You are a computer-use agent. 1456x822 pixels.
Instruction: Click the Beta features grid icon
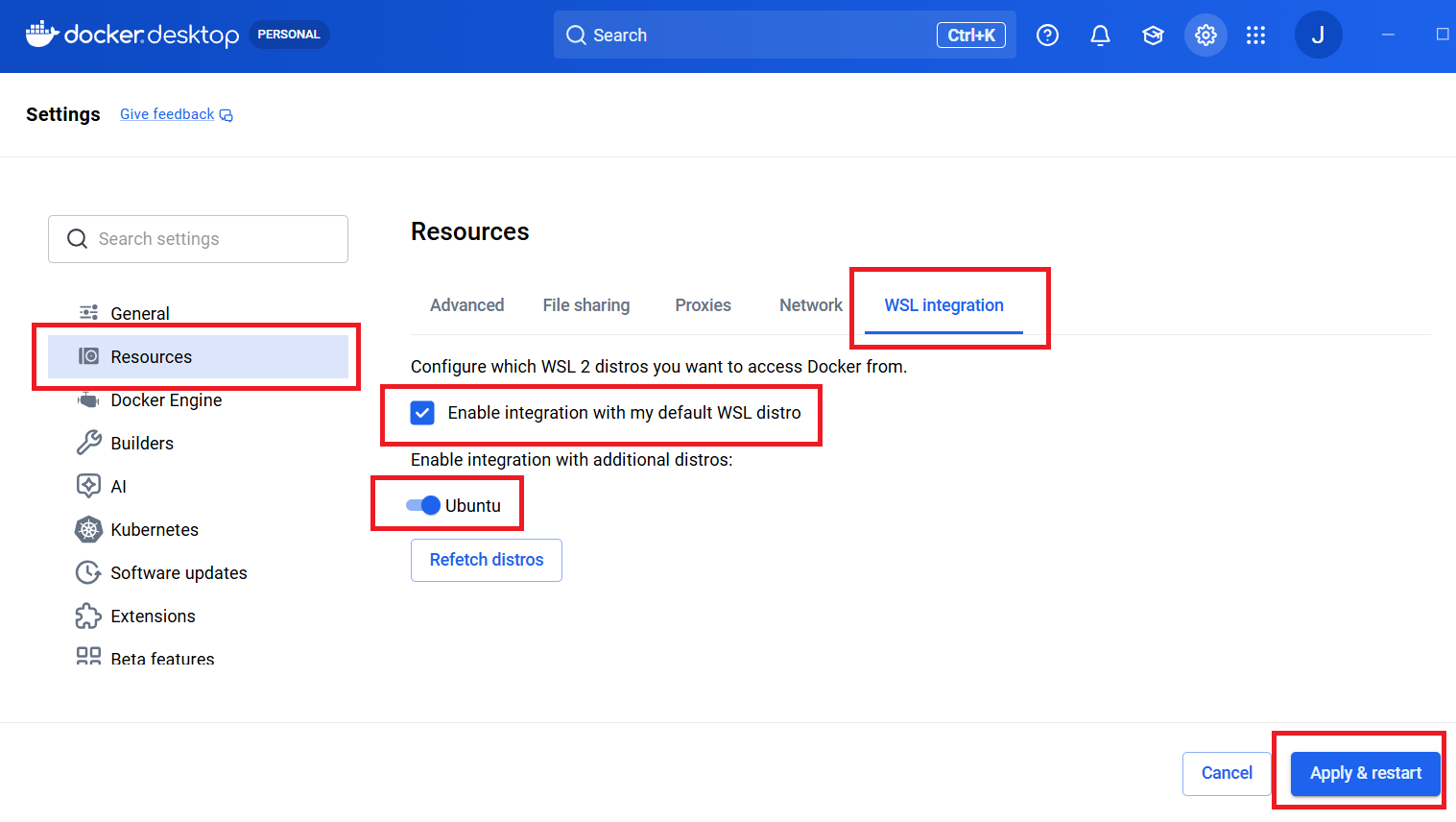[88, 656]
